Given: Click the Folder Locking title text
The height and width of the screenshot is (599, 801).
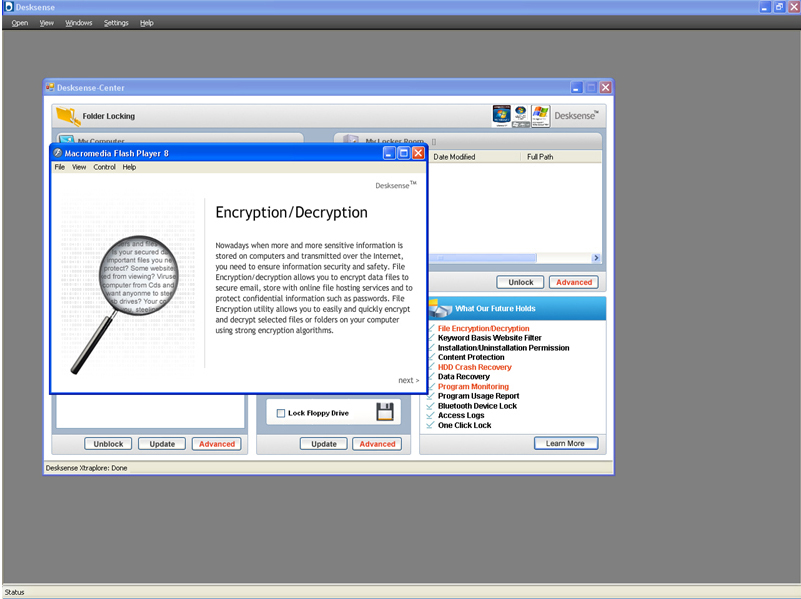Looking at the screenshot, I should [109, 116].
